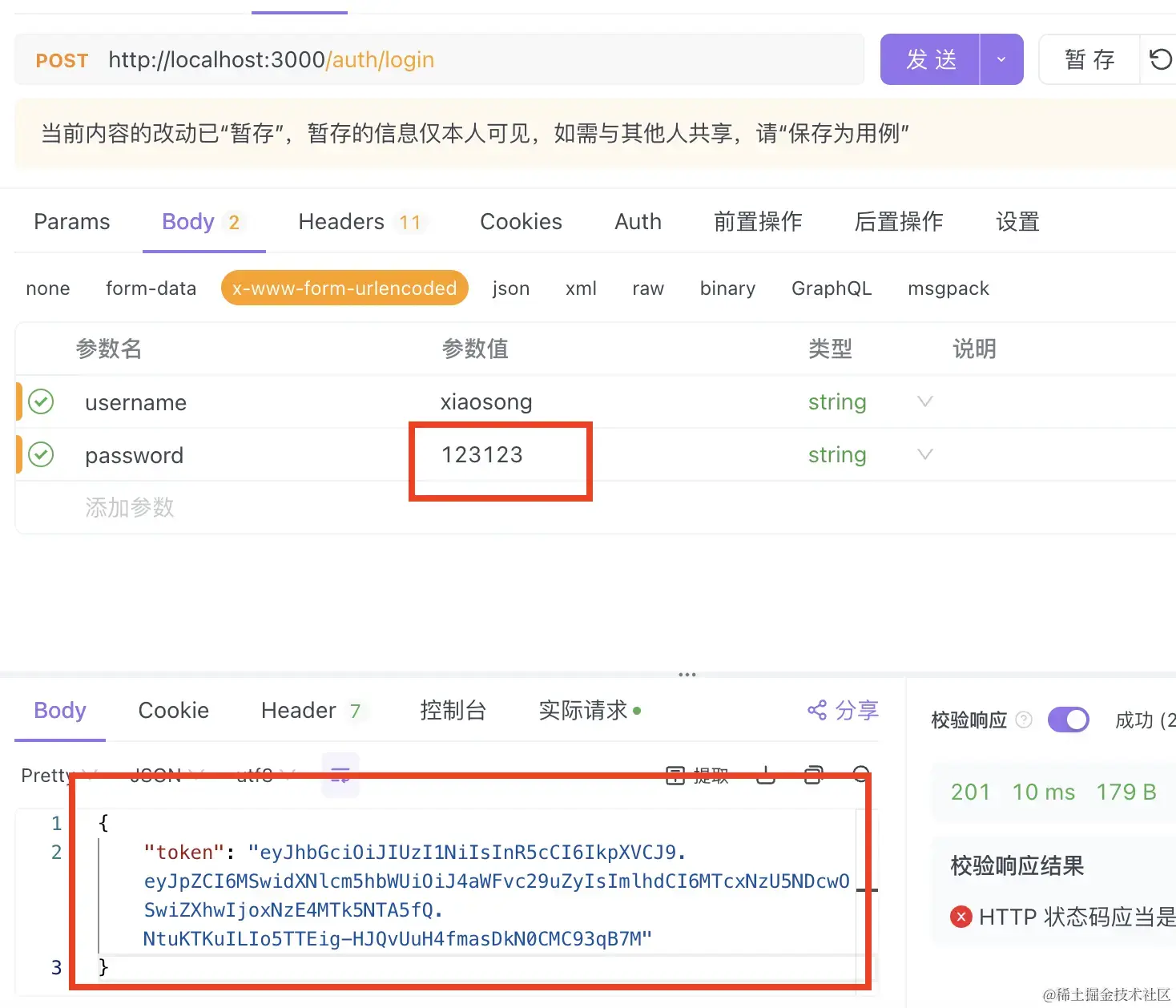Select binary body type
The image size is (1176, 1008).
(727, 288)
